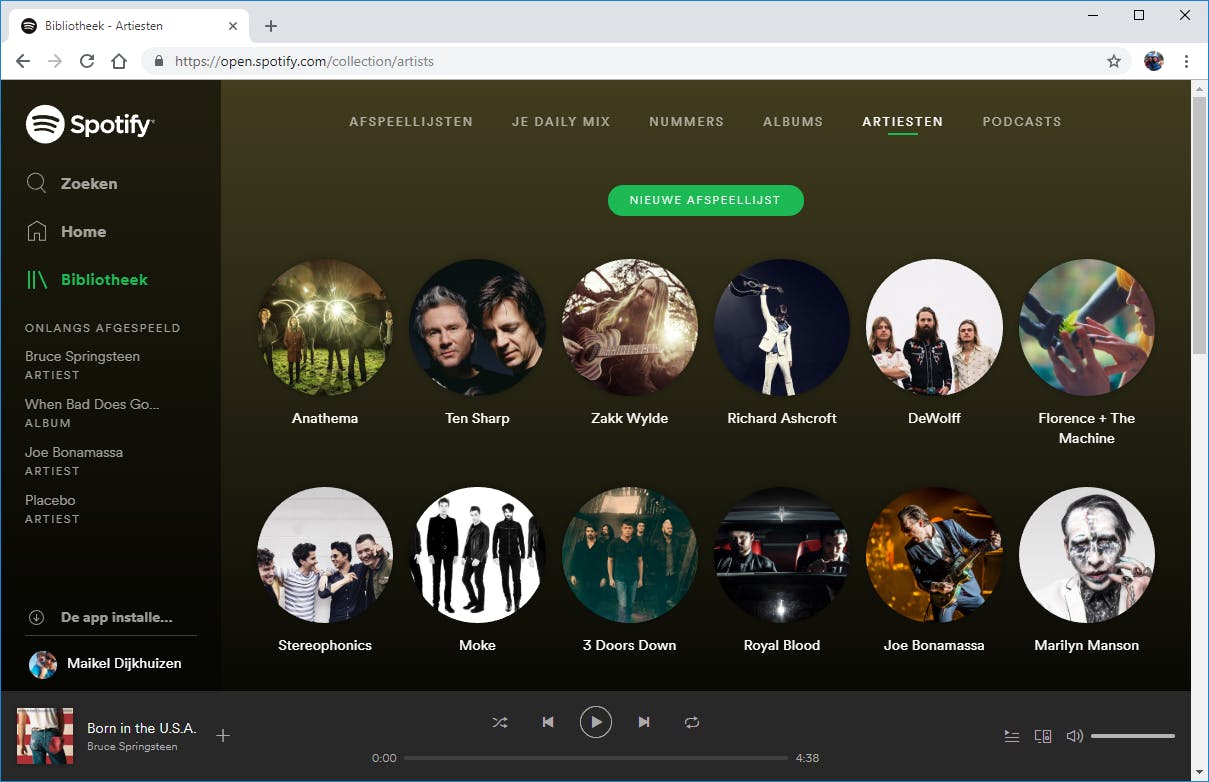
Task: Skip to previous track
Action: [x=548, y=722]
